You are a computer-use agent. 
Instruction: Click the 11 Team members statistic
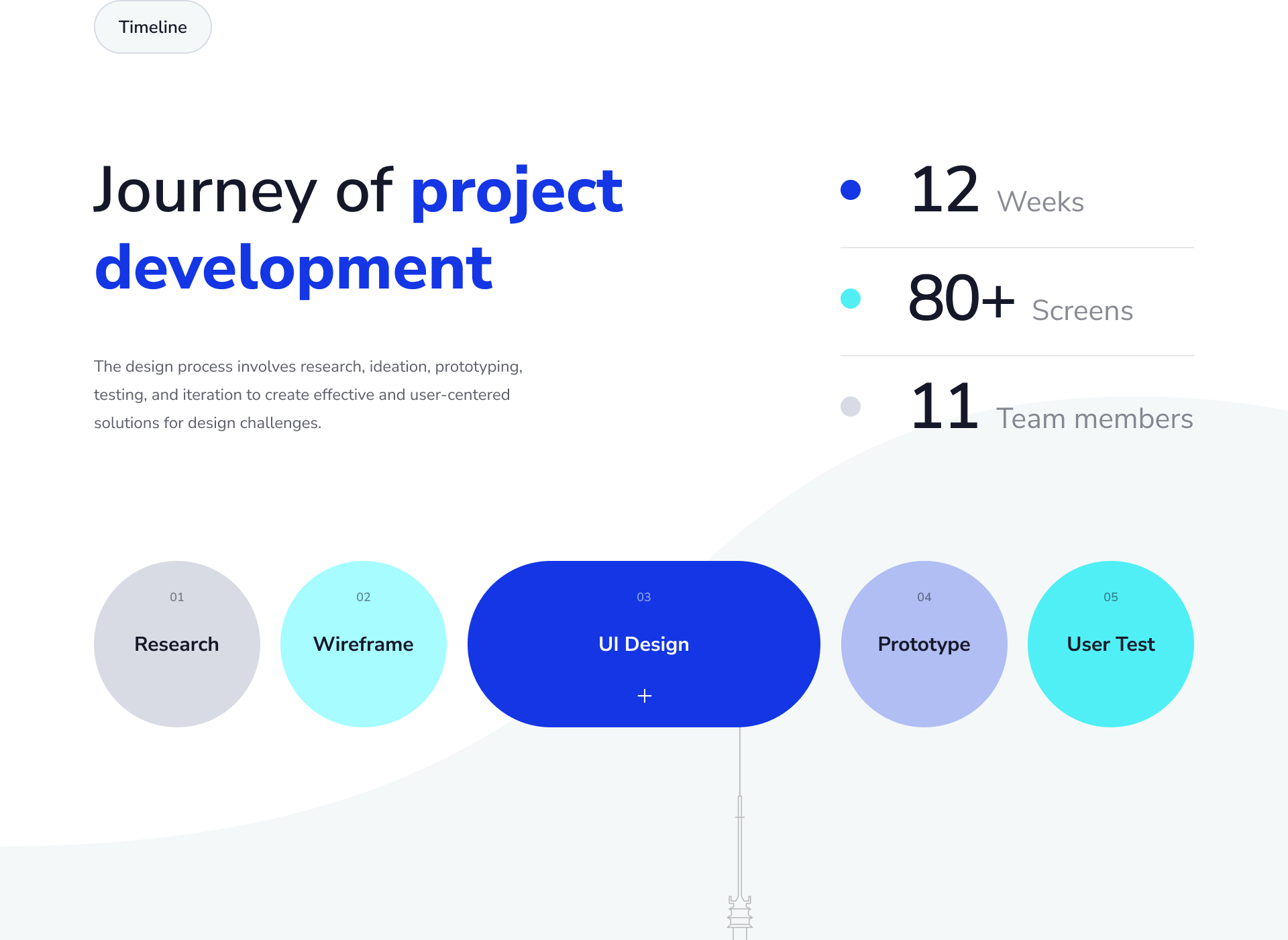(945, 407)
